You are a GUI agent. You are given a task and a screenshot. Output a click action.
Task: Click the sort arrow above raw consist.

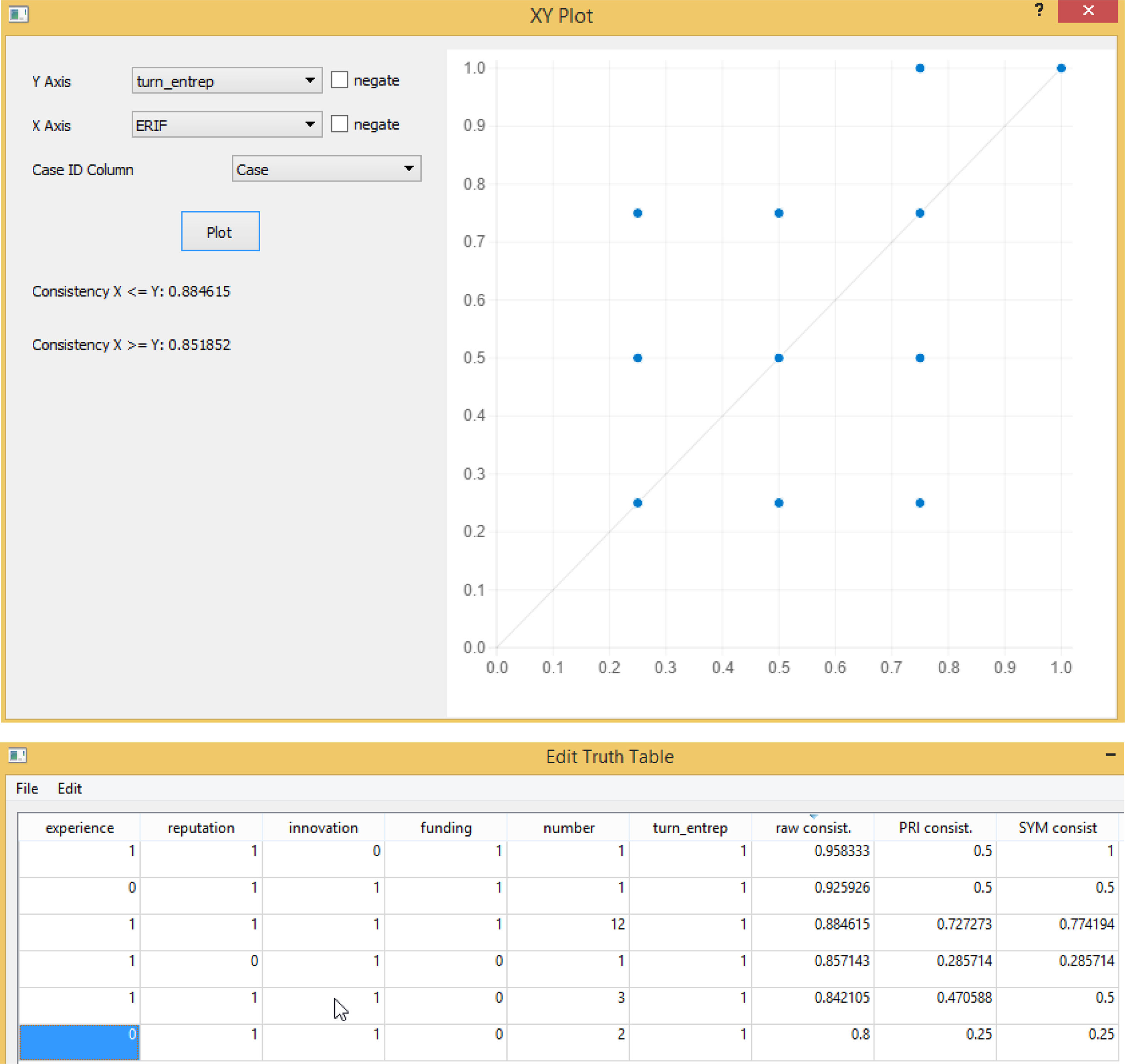click(813, 816)
